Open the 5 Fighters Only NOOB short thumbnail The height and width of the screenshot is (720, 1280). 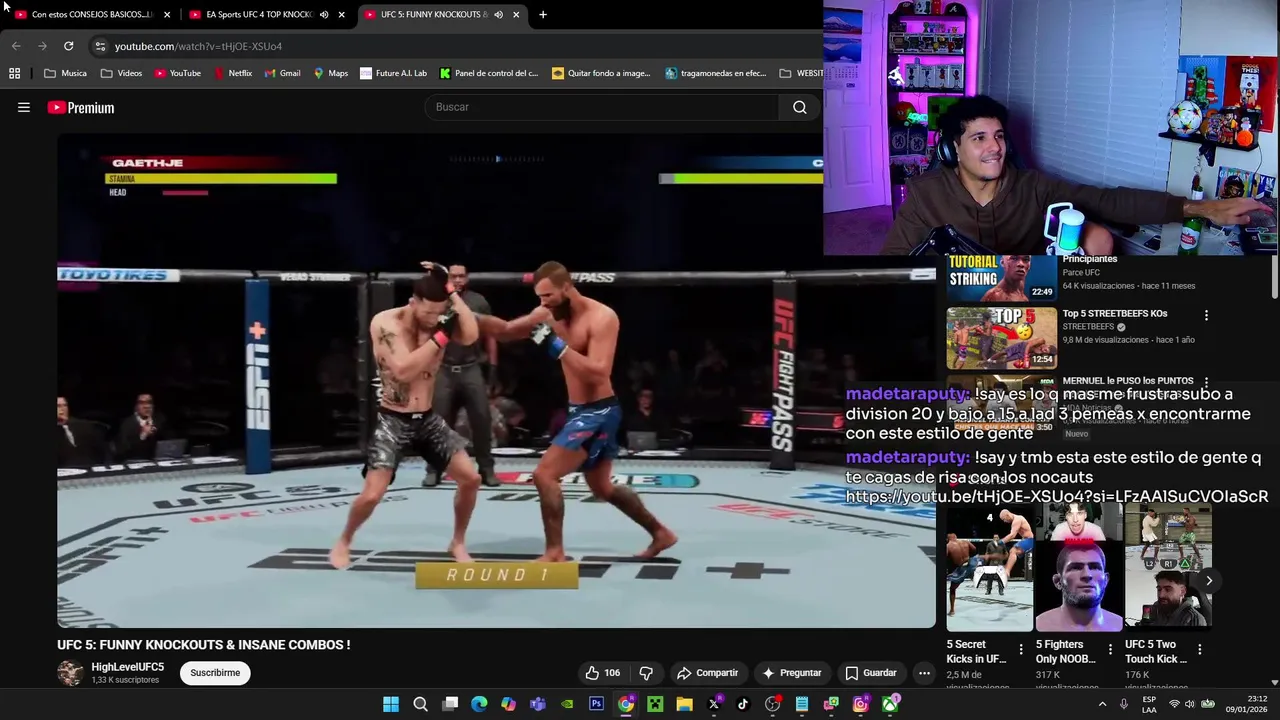[1078, 567]
